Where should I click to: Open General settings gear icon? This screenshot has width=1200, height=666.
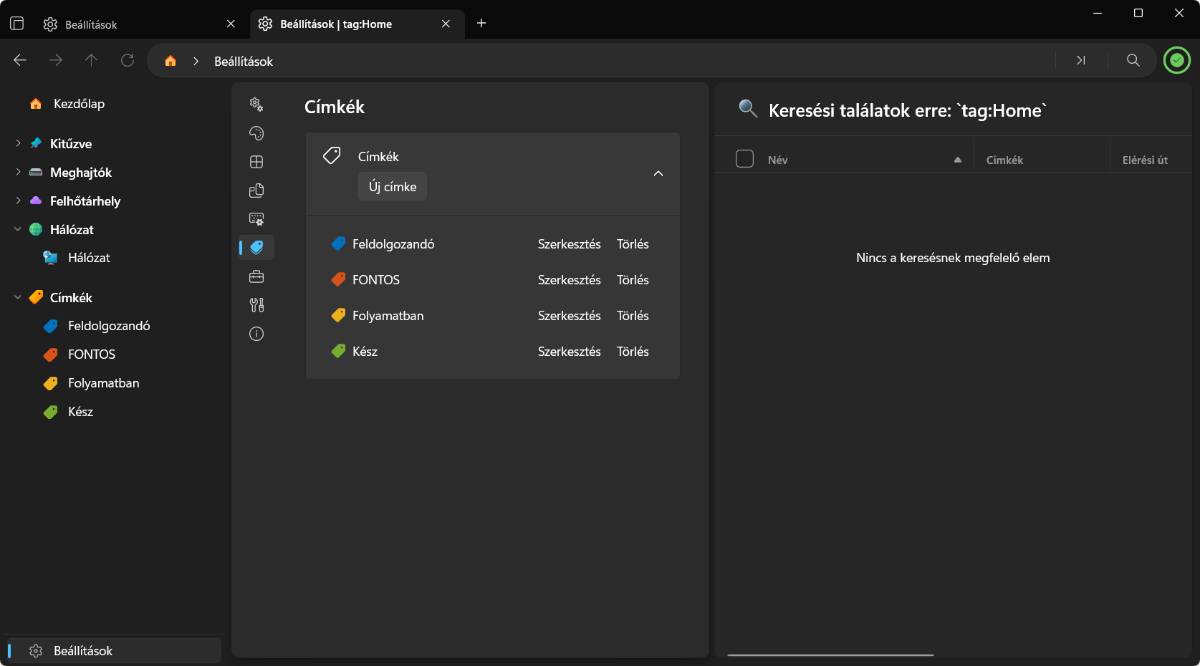click(x=256, y=104)
